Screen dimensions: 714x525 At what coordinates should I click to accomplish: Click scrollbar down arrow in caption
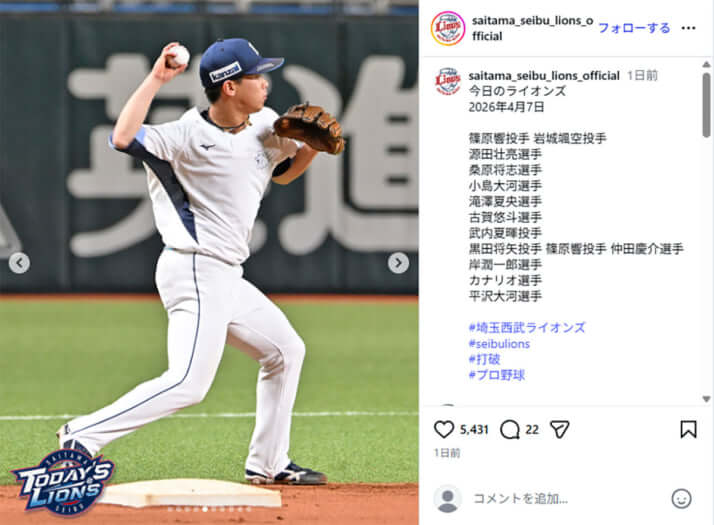[x=706, y=399]
